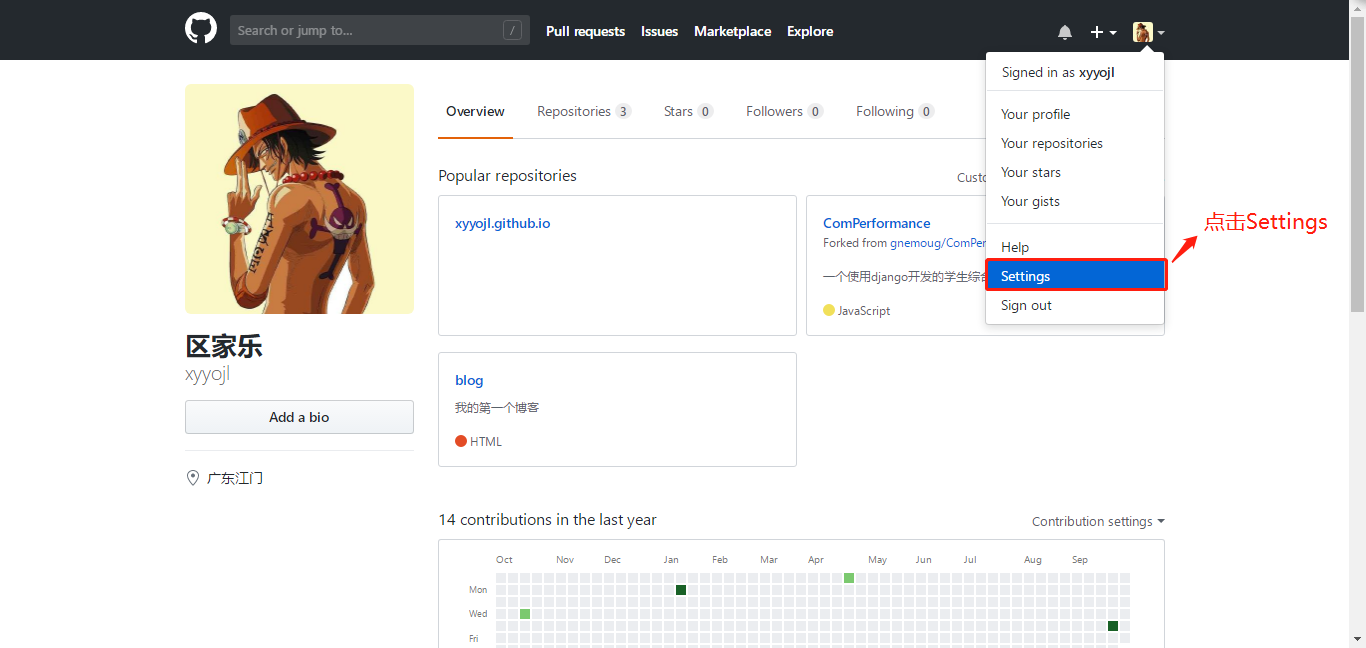Choose Sign out from the dropdown menu
The height and width of the screenshot is (648, 1366).
1026,305
